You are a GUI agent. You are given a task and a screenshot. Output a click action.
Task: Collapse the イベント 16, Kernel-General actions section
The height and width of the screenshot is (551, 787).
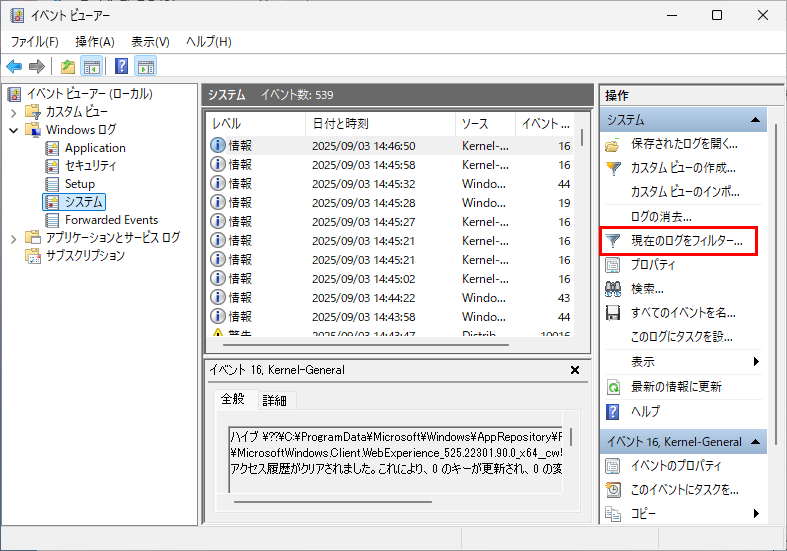click(x=755, y=442)
